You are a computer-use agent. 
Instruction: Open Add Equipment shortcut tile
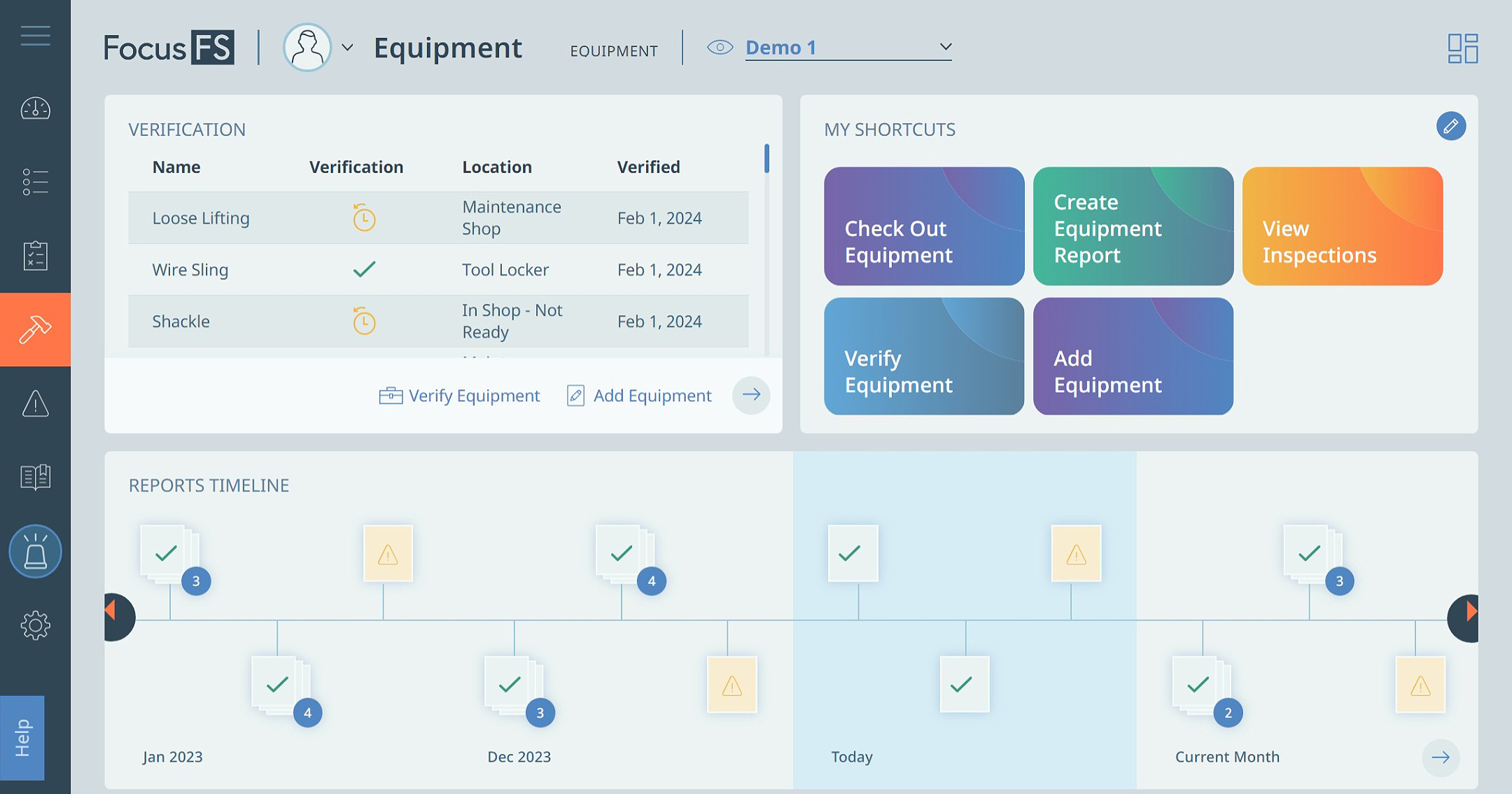(1133, 356)
